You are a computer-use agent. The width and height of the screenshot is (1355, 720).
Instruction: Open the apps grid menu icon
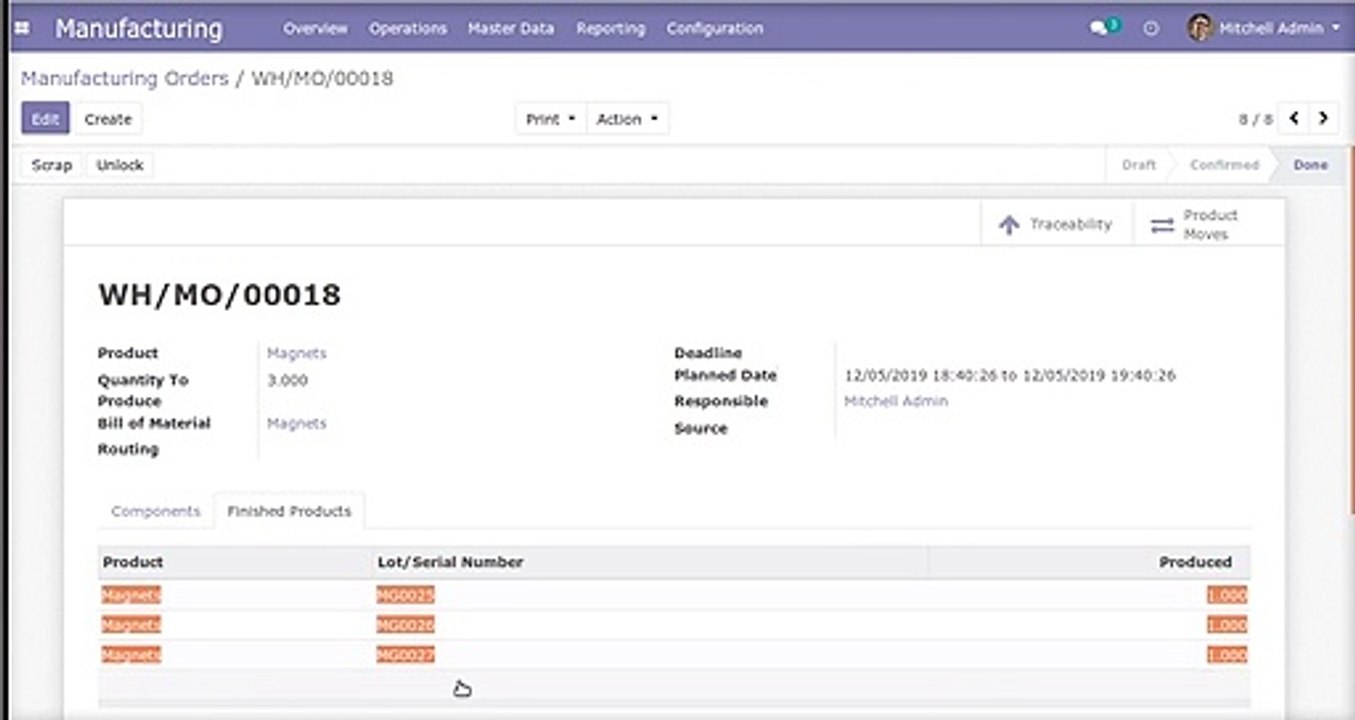click(x=21, y=29)
